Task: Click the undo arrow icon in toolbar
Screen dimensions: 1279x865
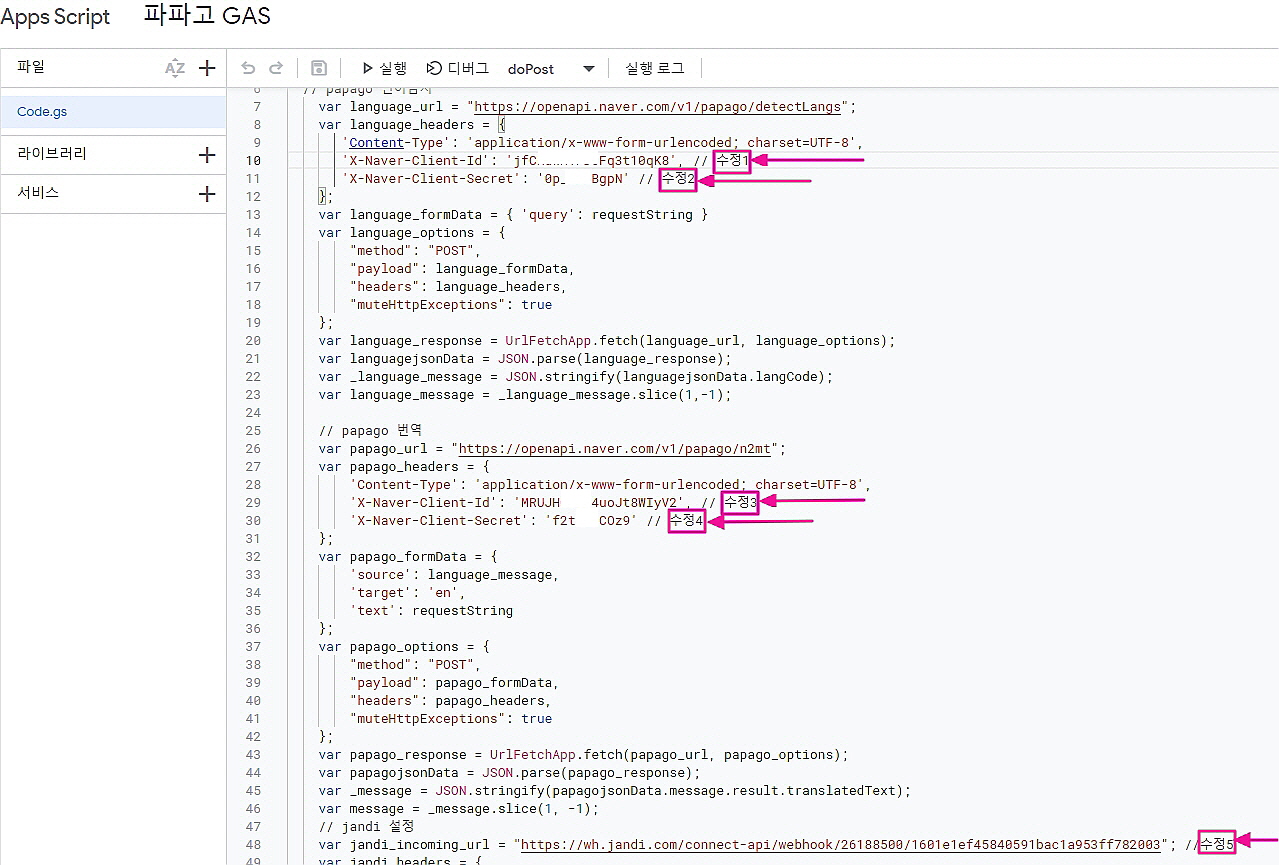Action: [249, 68]
